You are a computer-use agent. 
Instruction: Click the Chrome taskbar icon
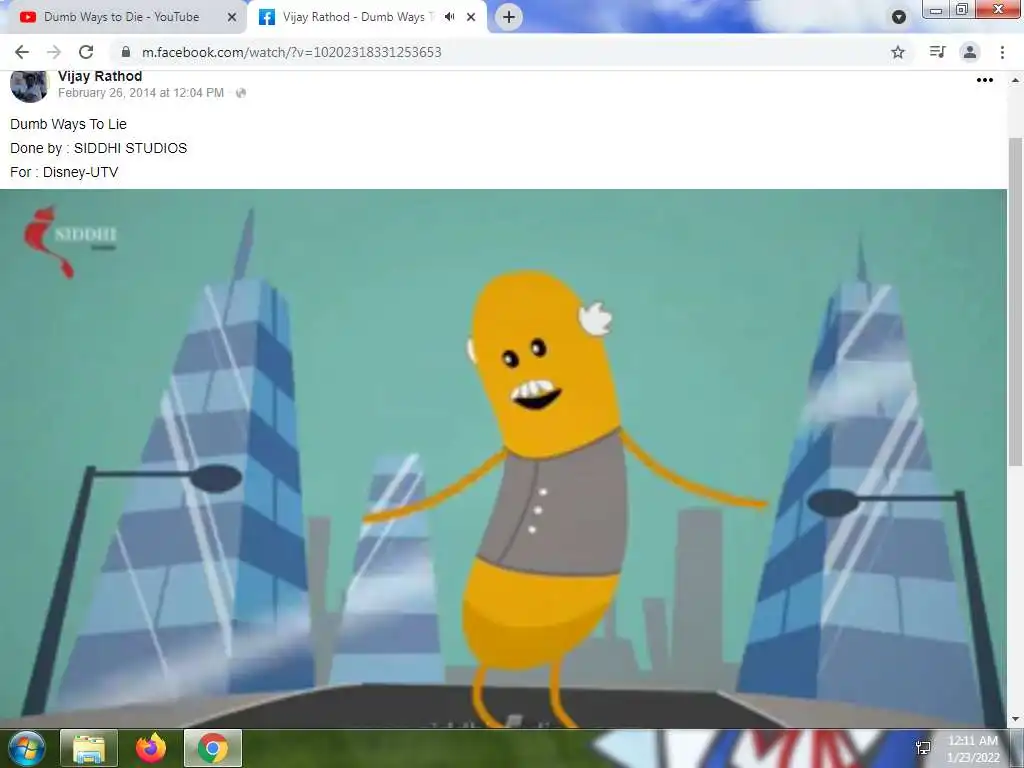point(213,748)
